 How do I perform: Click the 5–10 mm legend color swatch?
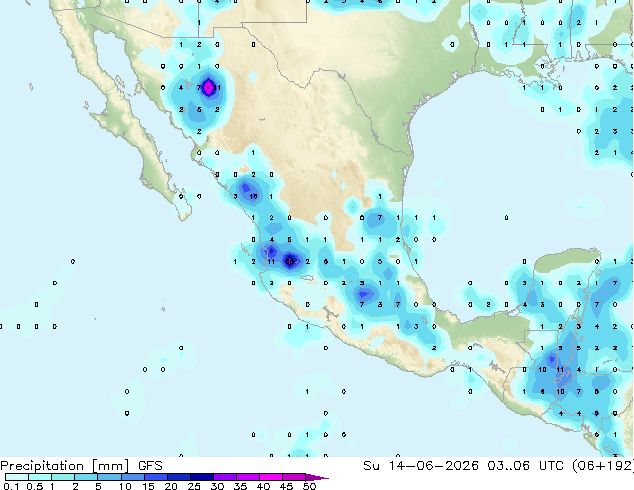click(109, 477)
